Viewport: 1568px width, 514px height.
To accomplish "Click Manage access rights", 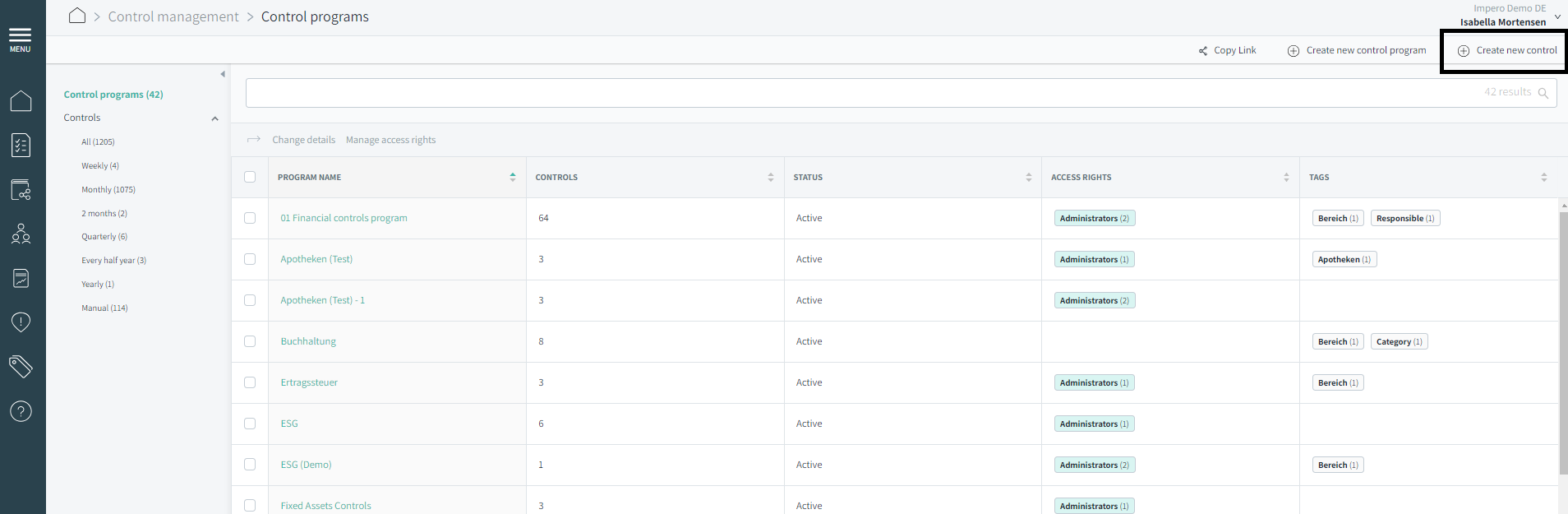I will 391,140.
